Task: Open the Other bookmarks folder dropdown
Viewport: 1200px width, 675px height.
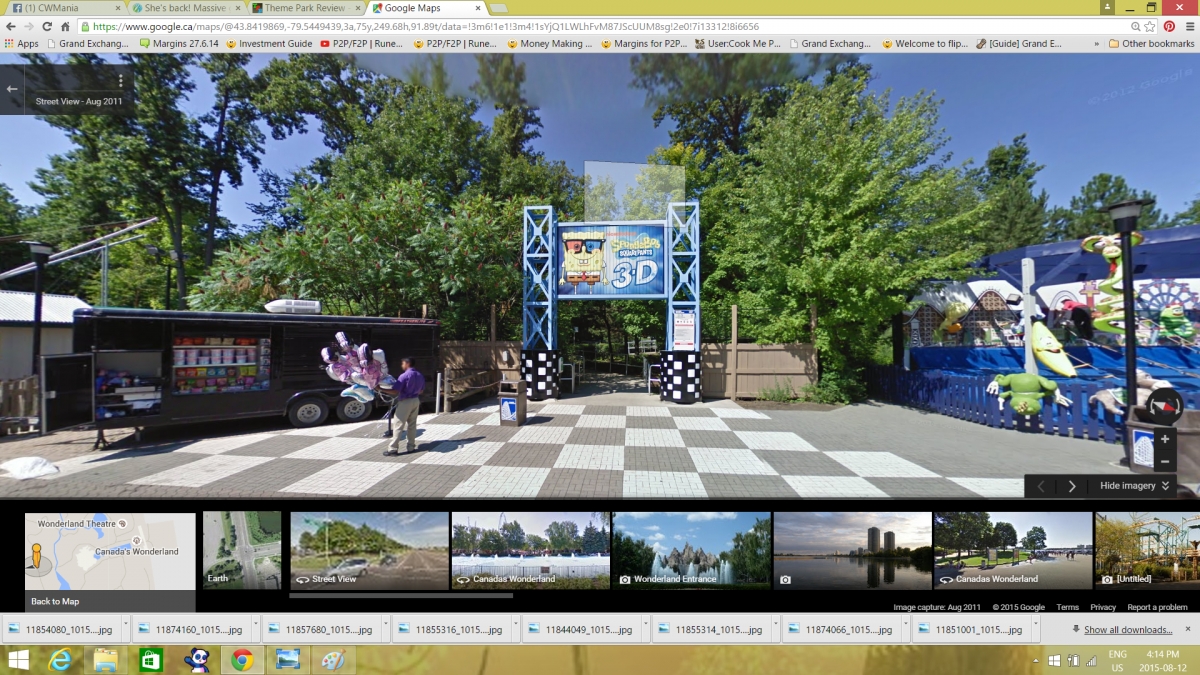Action: 1151,44
